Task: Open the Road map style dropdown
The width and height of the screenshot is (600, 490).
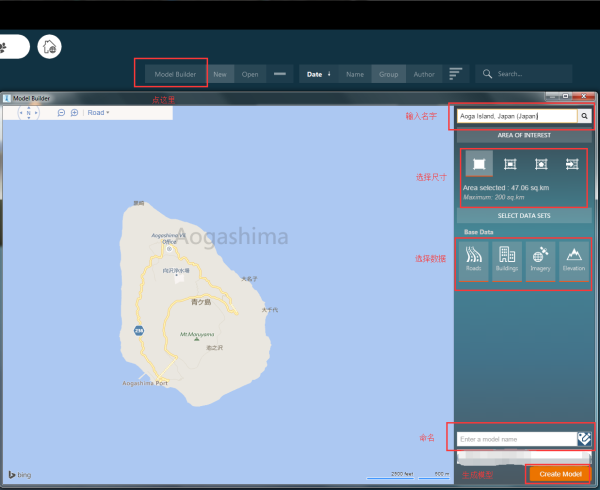Action: point(98,112)
